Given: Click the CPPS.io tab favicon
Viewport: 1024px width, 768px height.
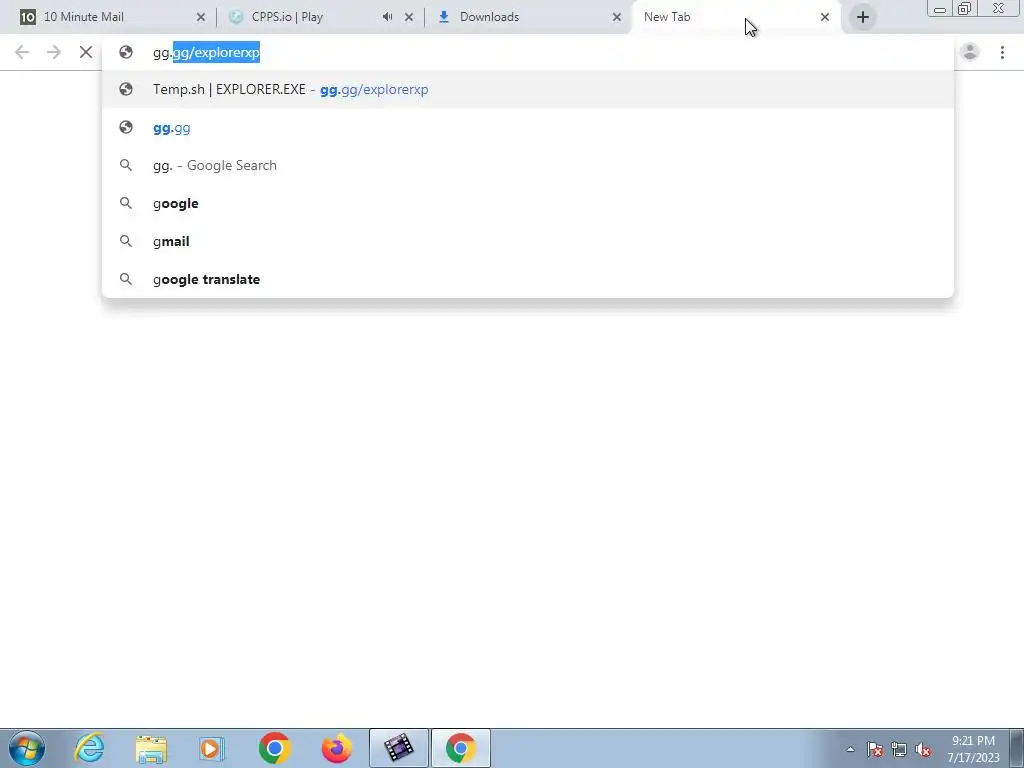Looking at the screenshot, I should [x=236, y=17].
